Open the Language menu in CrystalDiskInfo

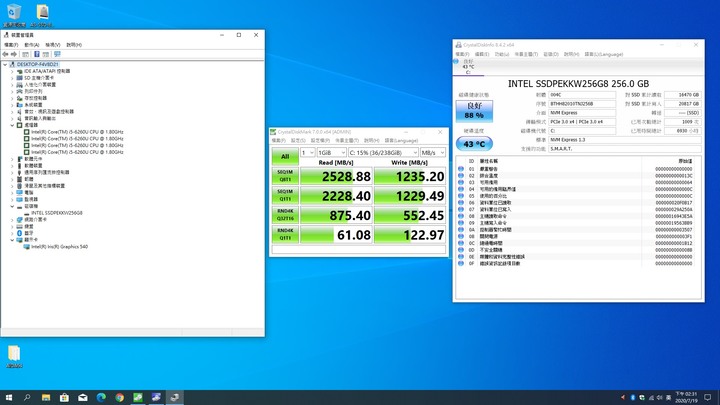point(604,54)
